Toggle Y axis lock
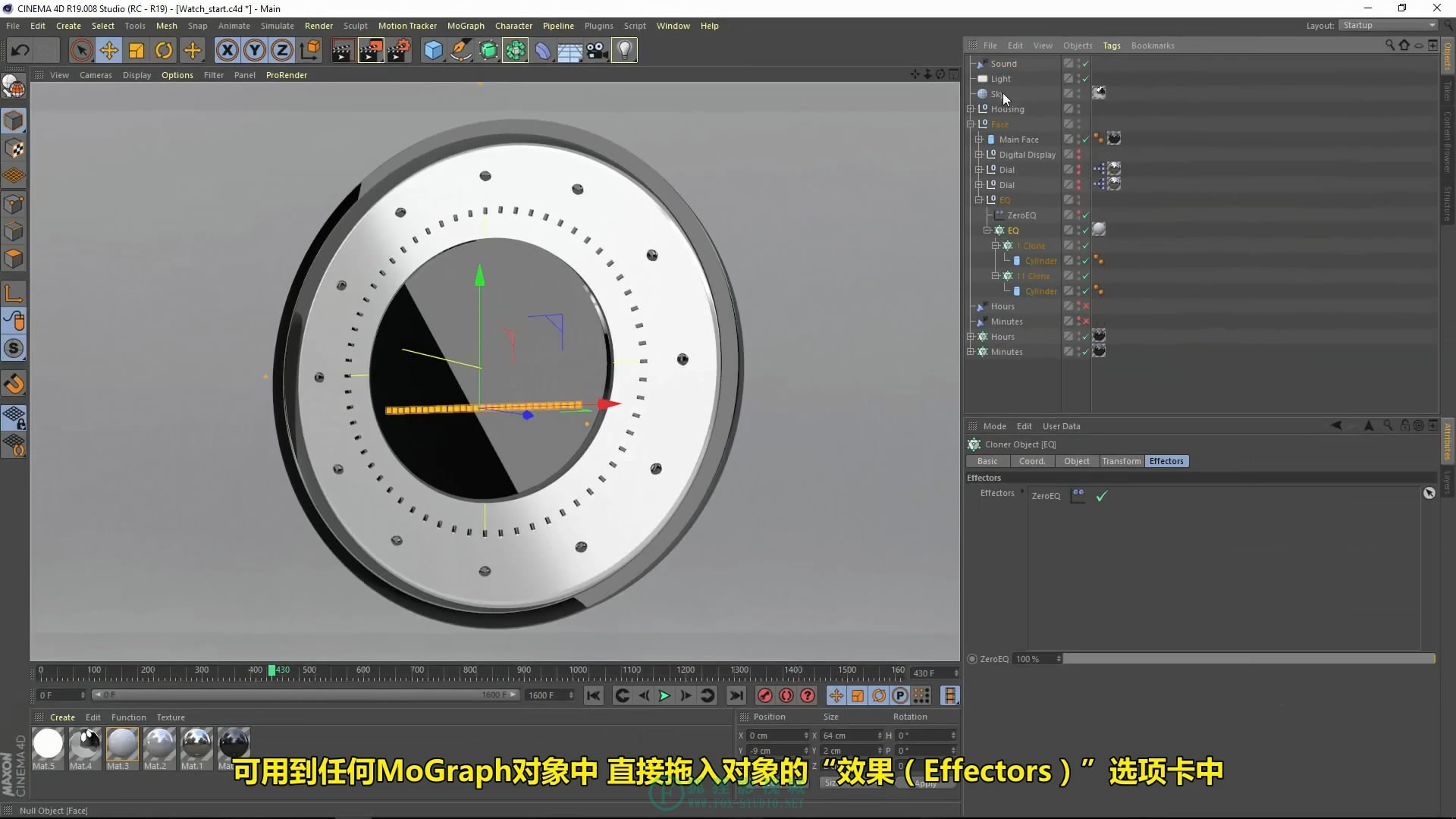Viewport: 1456px width, 819px height. (255, 51)
